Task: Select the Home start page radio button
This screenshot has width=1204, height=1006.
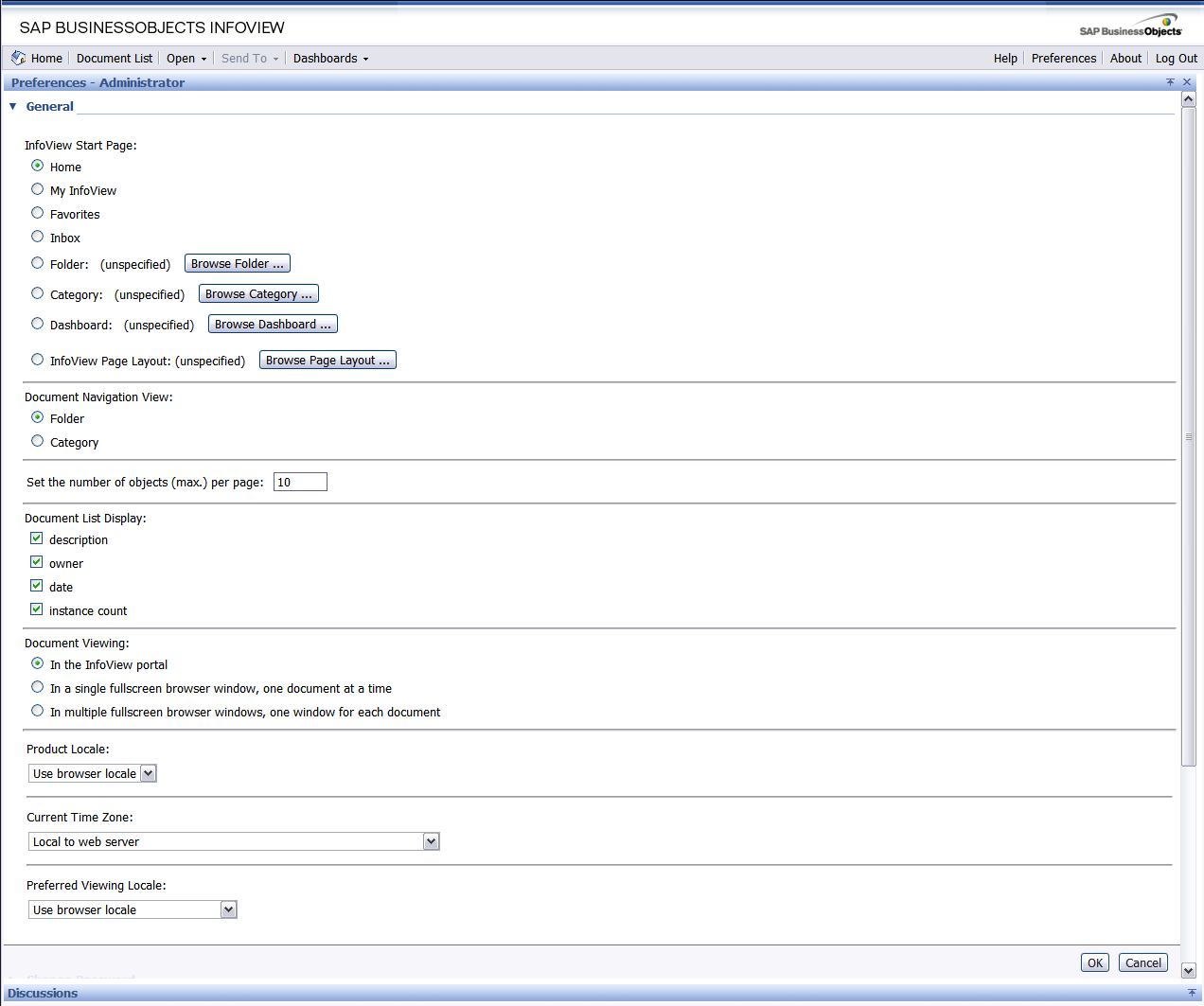Action: [x=38, y=166]
